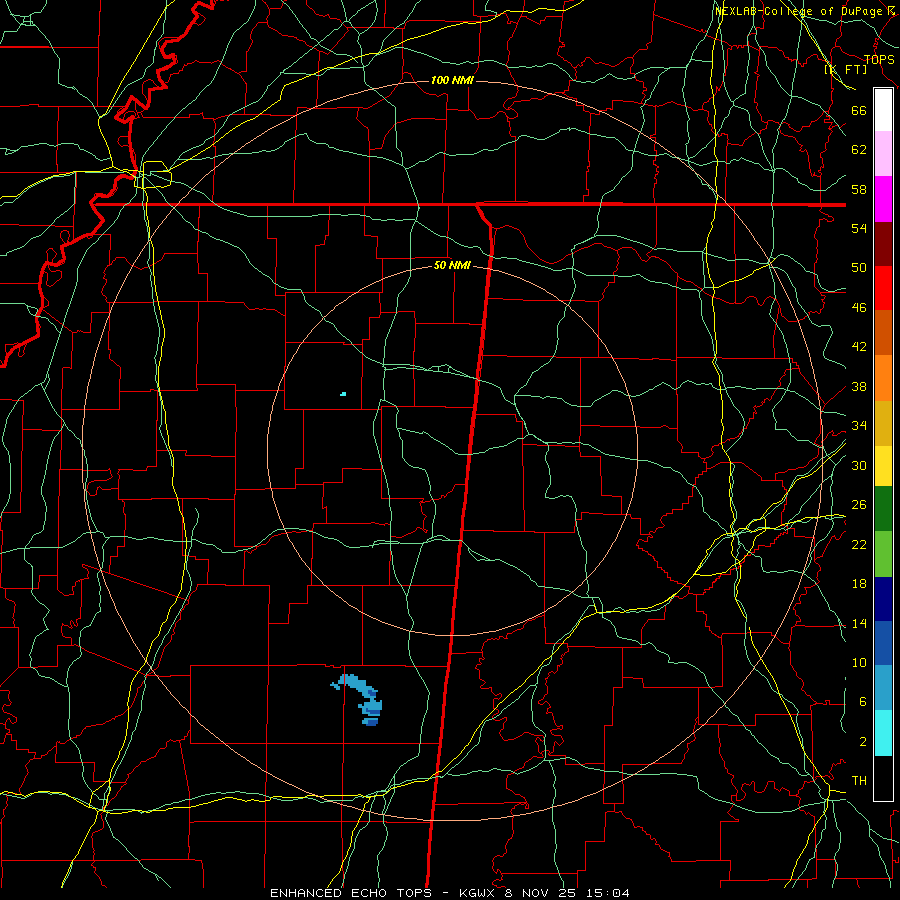900x900 pixels.
Task: Click the '14' legend value
Action: pos(859,623)
